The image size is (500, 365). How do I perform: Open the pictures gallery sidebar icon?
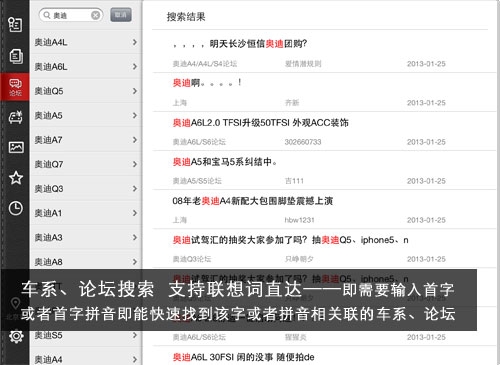click(16, 147)
